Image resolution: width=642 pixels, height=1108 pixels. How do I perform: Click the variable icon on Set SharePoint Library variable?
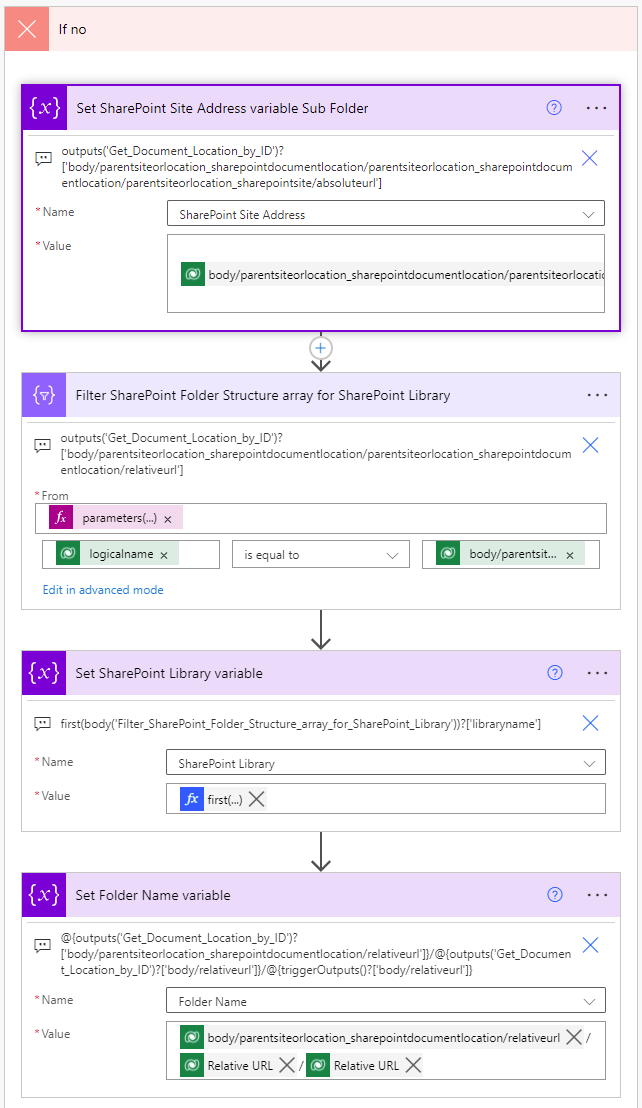[44, 673]
